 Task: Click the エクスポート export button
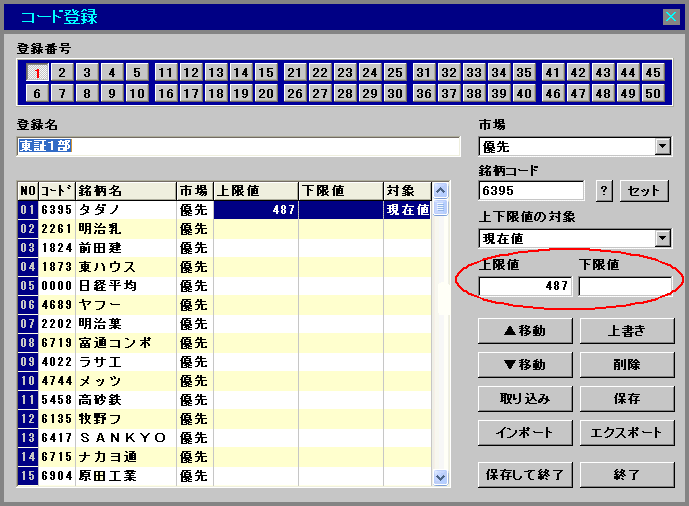pyautogui.click(x=627, y=433)
